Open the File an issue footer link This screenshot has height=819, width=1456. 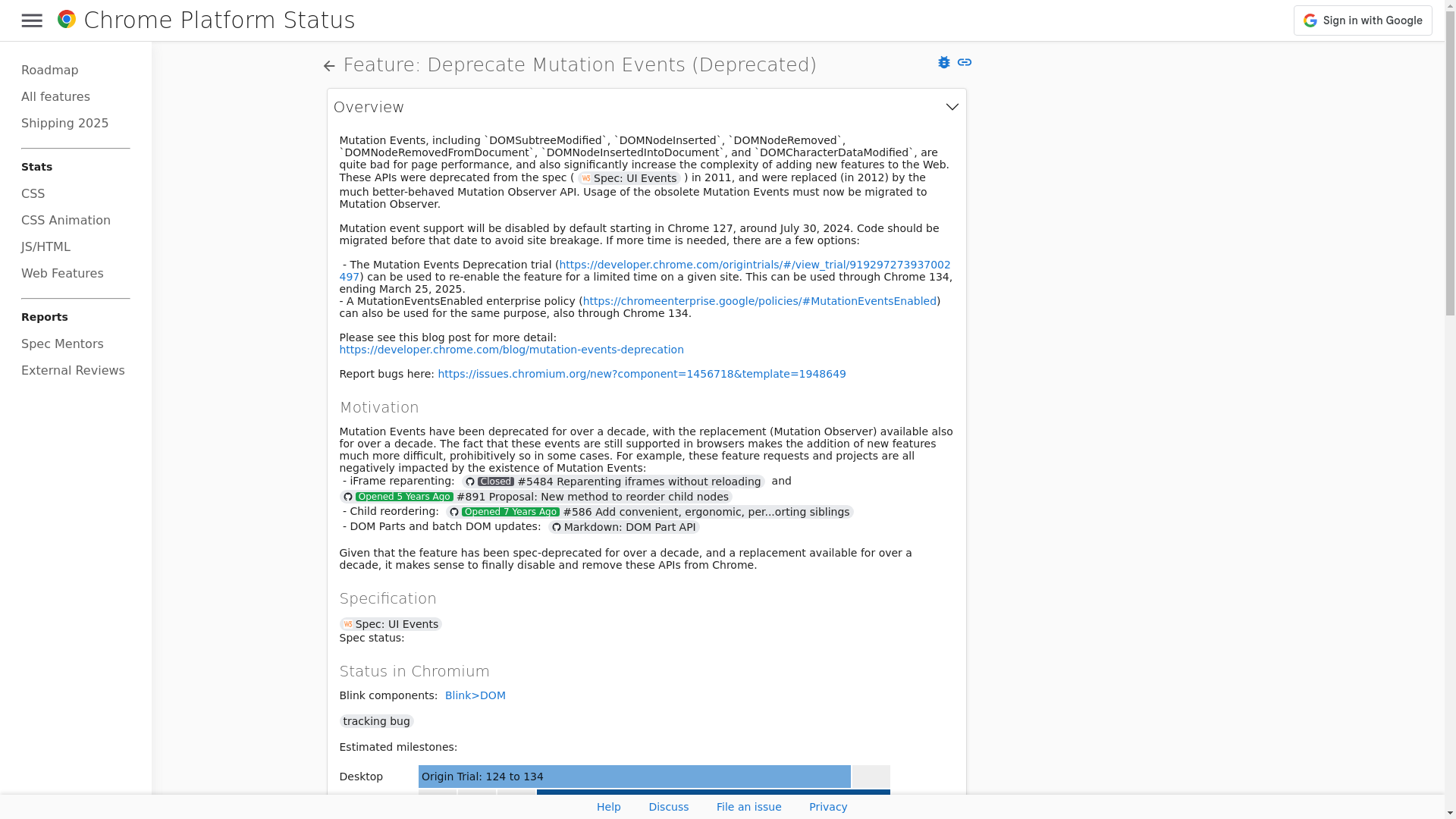coord(749,807)
